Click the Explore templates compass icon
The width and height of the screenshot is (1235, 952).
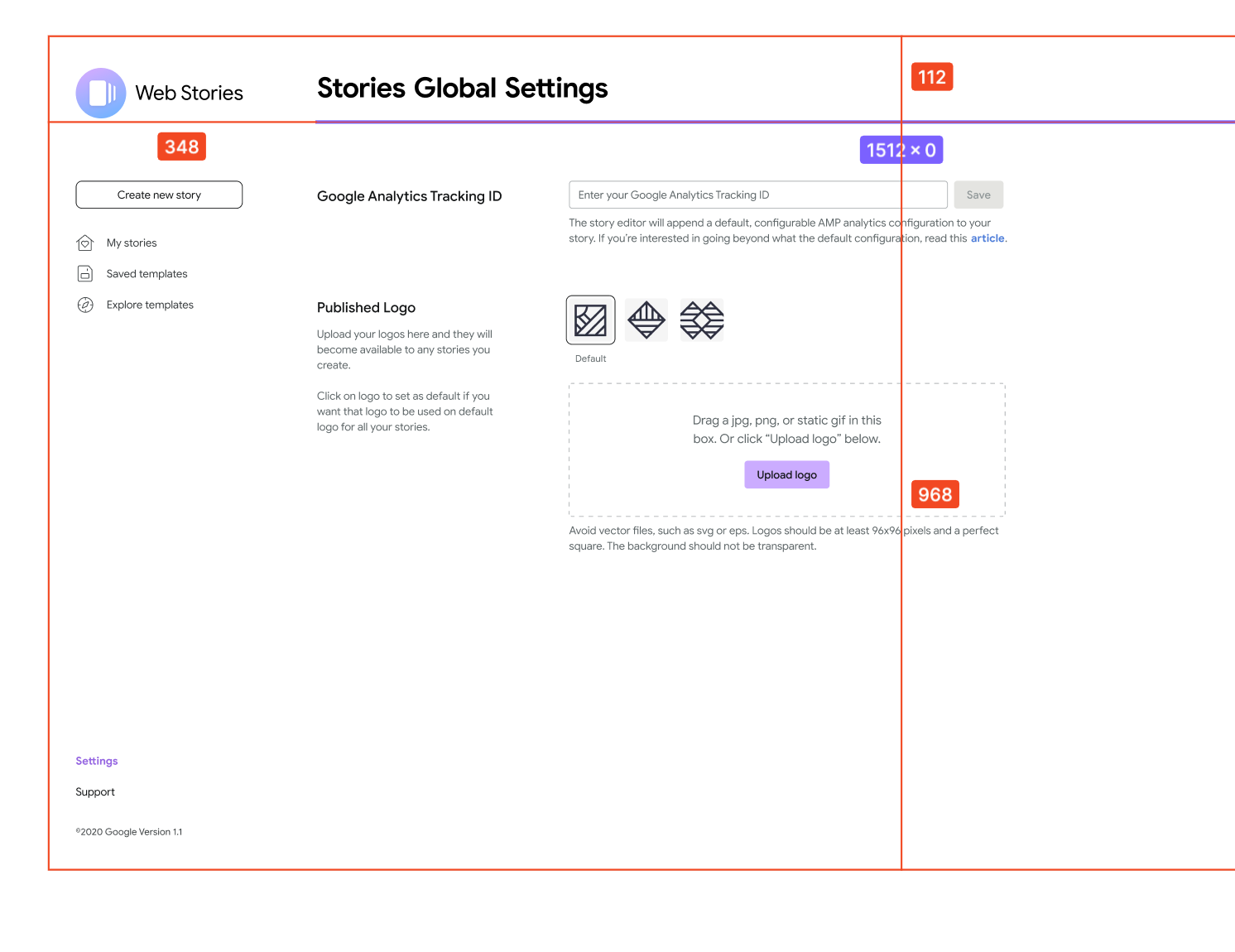pyautogui.click(x=85, y=305)
